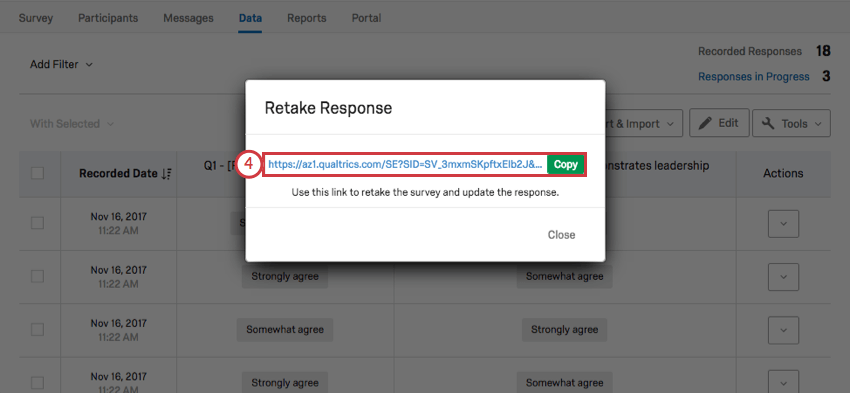Open the Tools wrench menu
This screenshot has height=393, width=850.
pos(791,124)
